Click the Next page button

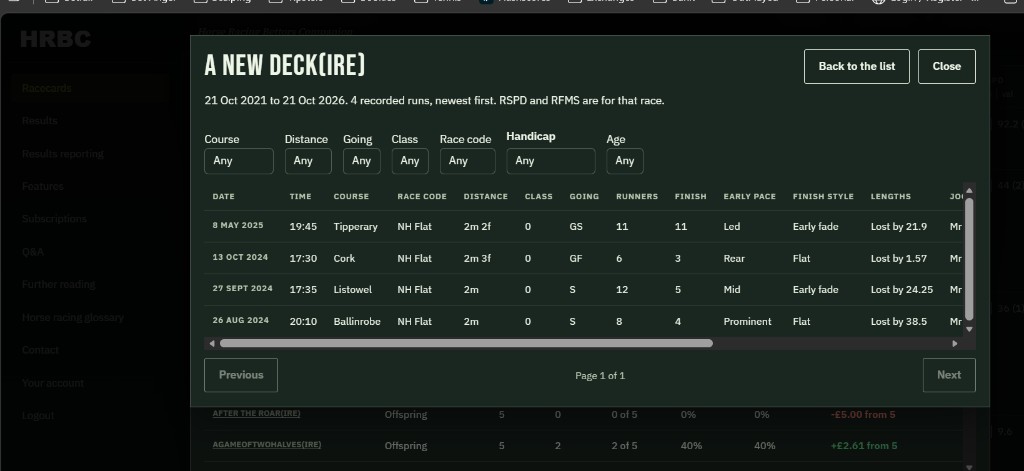coord(949,375)
